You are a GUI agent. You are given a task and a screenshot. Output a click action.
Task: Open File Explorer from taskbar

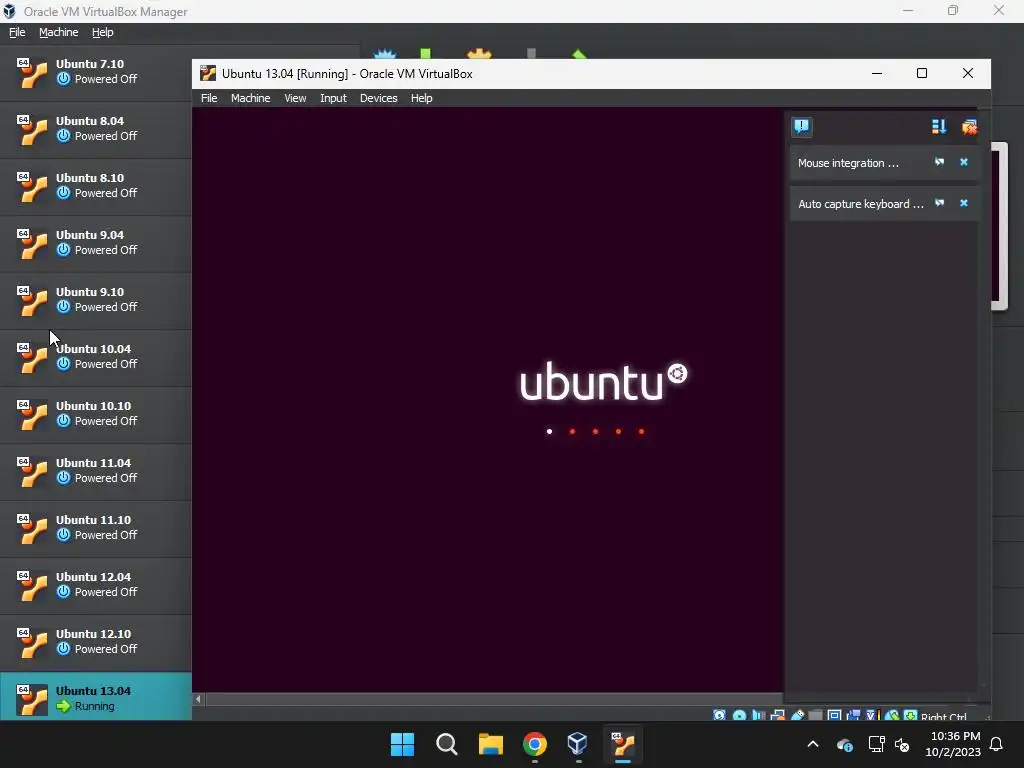tap(490, 744)
